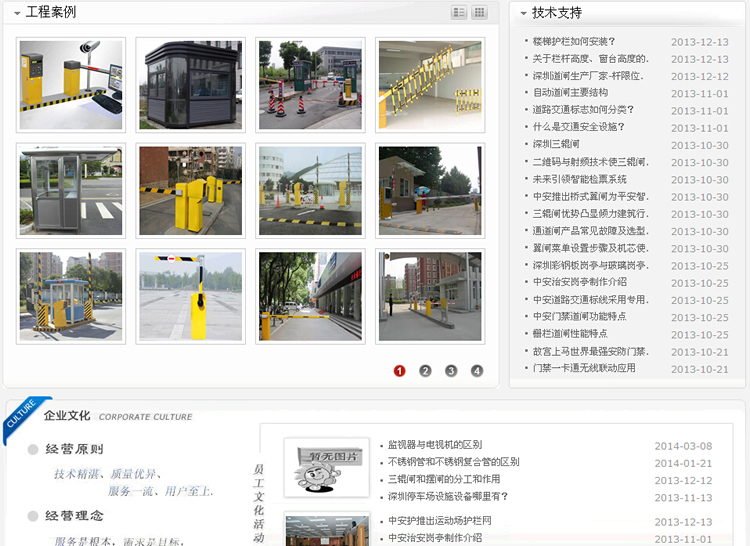Open yellow barrier posts by brick wall thumbnail
The image size is (750, 546).
coord(190,190)
